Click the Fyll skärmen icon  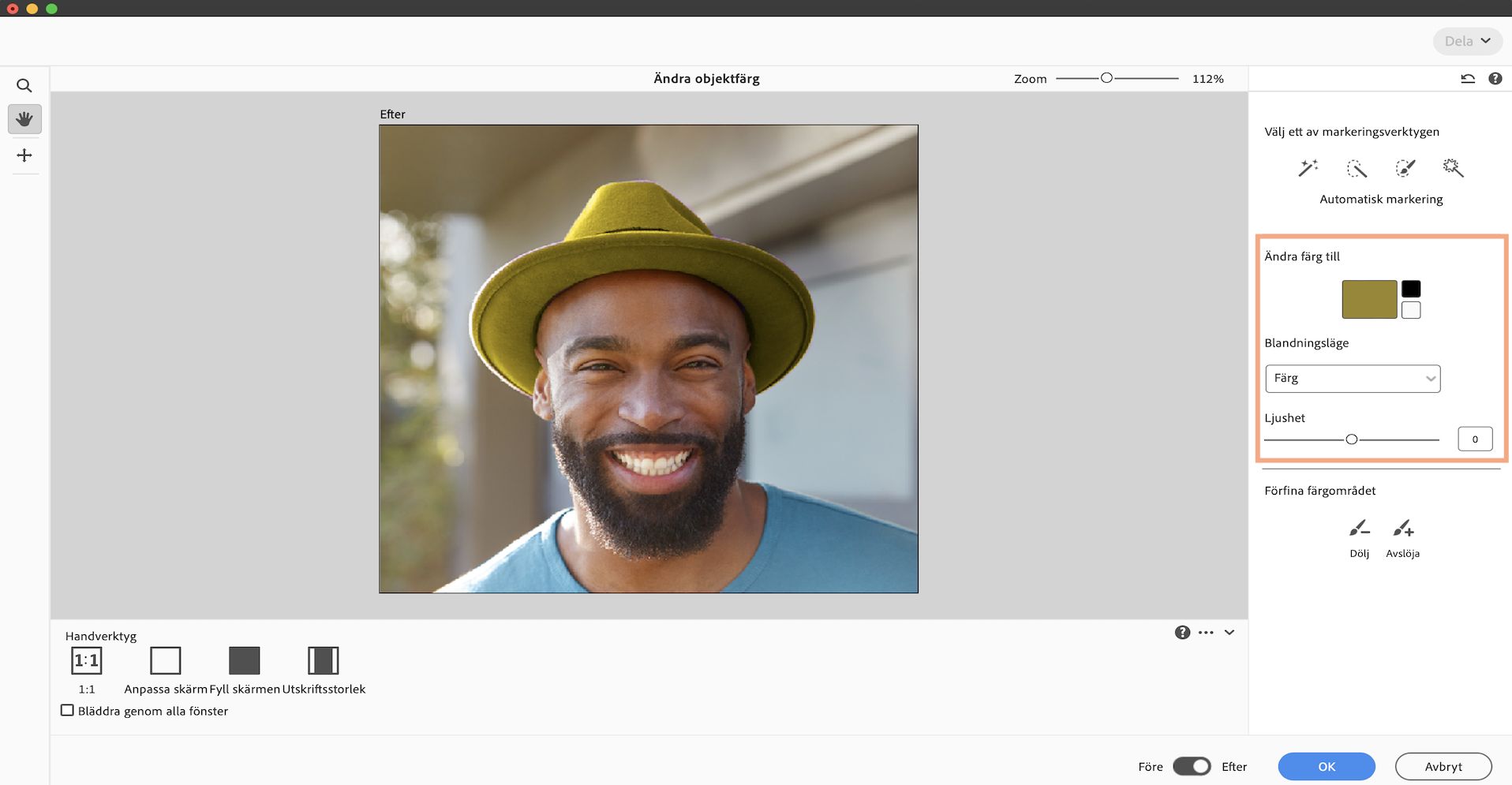245,660
